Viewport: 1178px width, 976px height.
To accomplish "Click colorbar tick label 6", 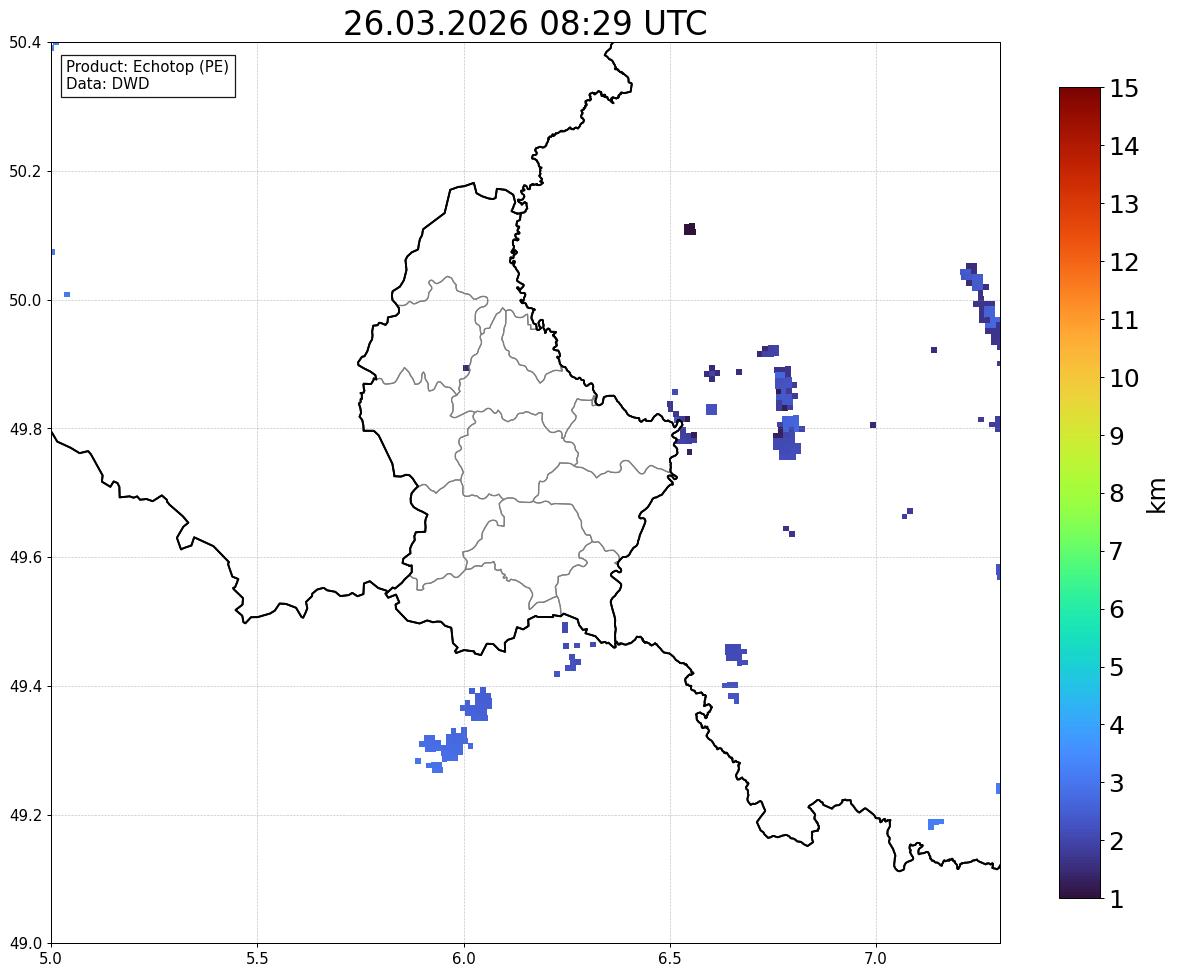I will (x=1117, y=609).
